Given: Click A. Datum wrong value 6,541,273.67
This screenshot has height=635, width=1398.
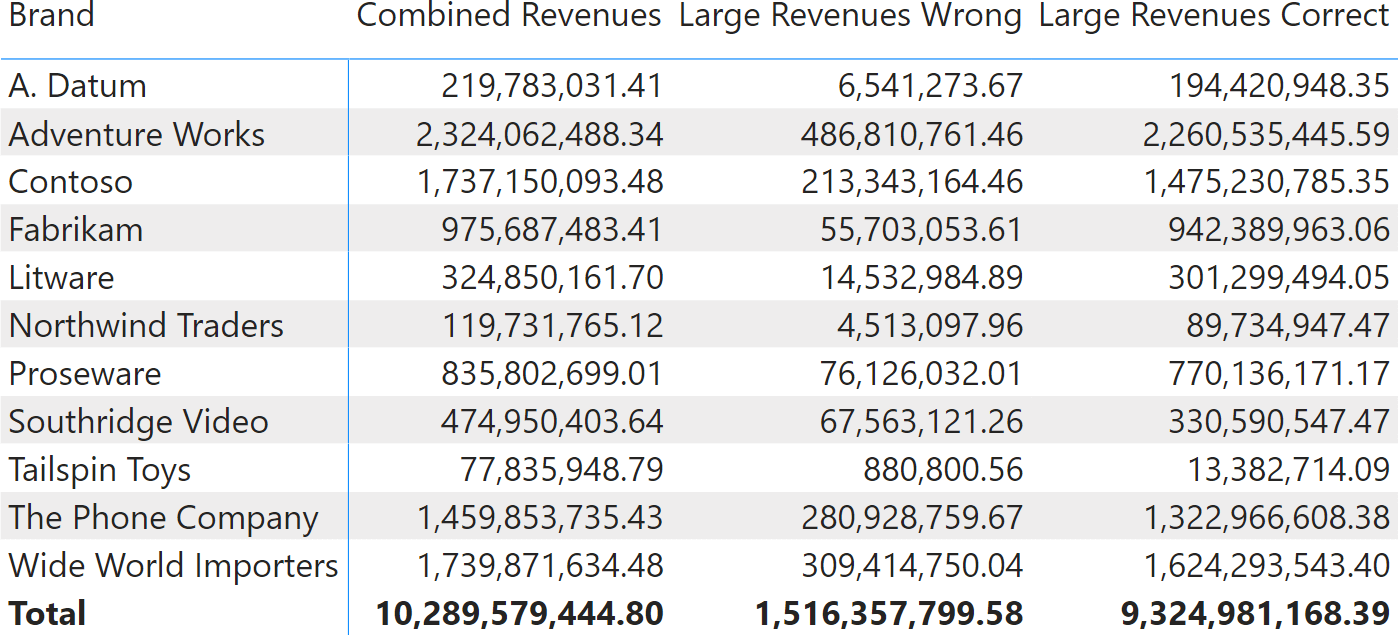Looking at the screenshot, I should click(x=931, y=86).
